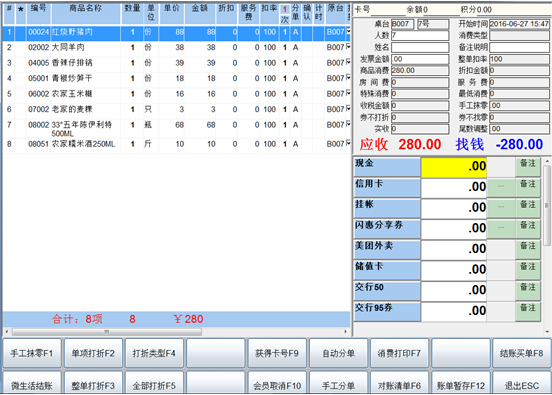Select 美团外卖 payment method
The width and height of the screenshot is (552, 395).
387,250
